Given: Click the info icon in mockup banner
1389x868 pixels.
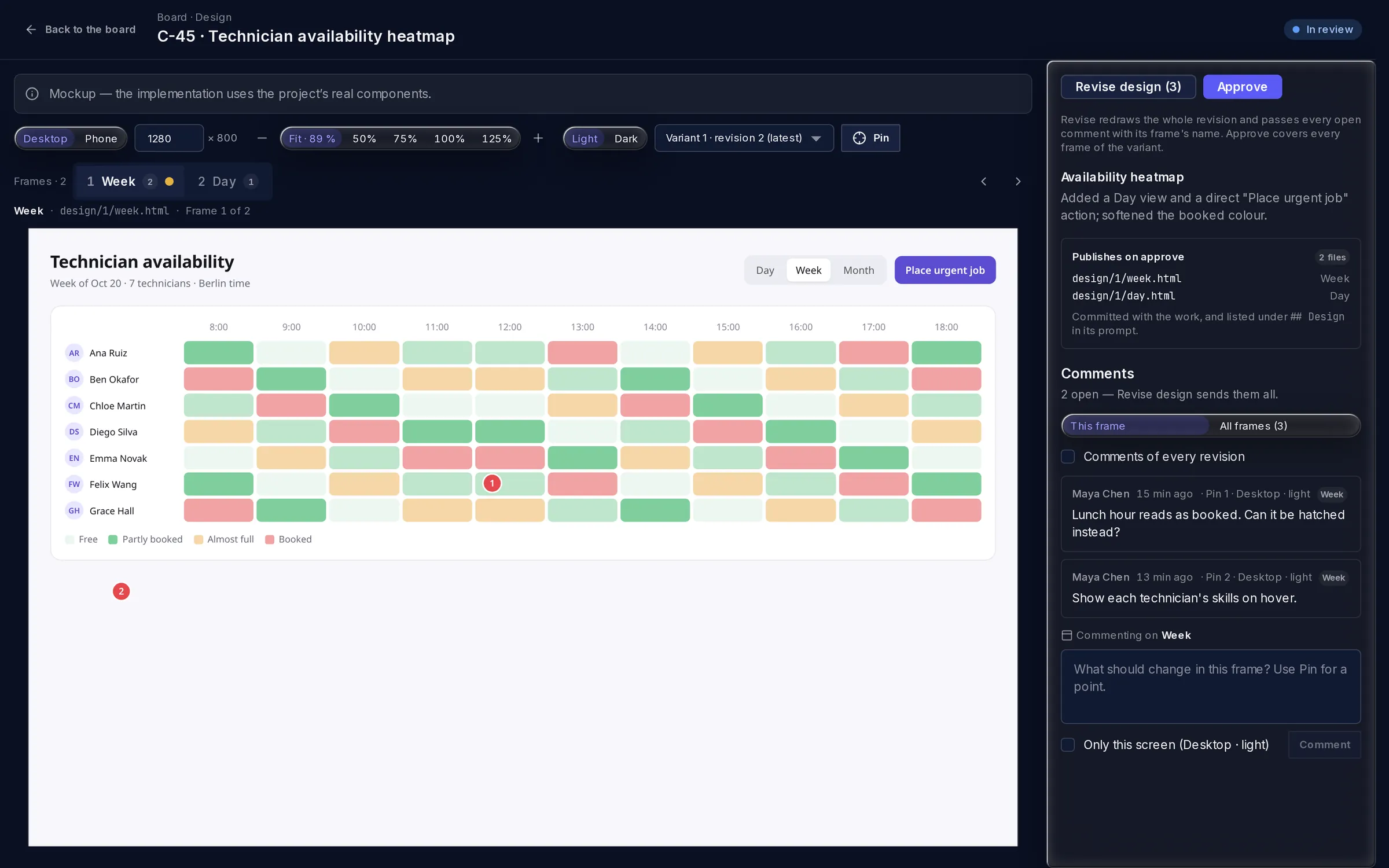Looking at the screenshot, I should coord(32,94).
